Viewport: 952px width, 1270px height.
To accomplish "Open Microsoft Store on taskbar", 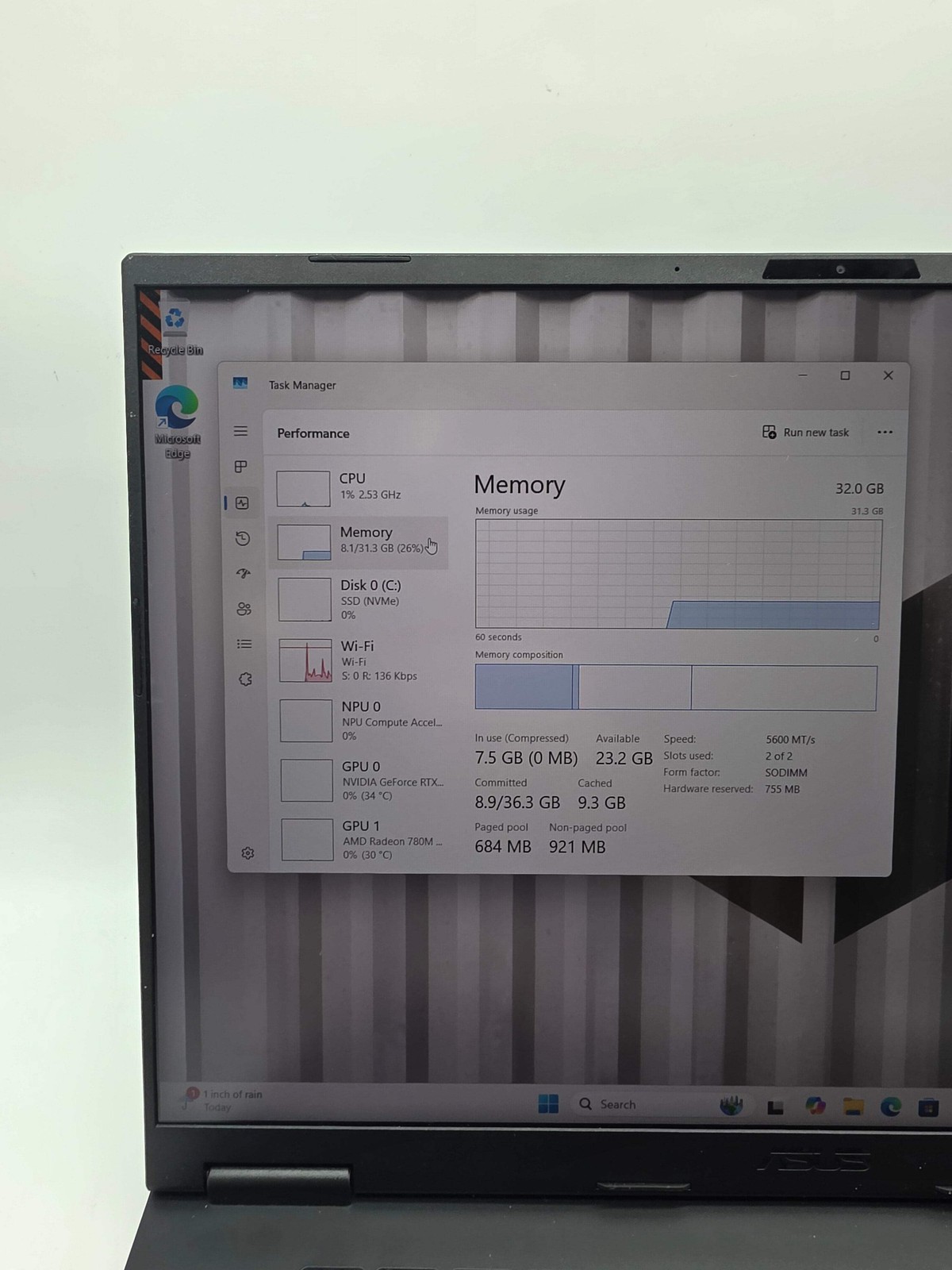I will (x=929, y=1107).
